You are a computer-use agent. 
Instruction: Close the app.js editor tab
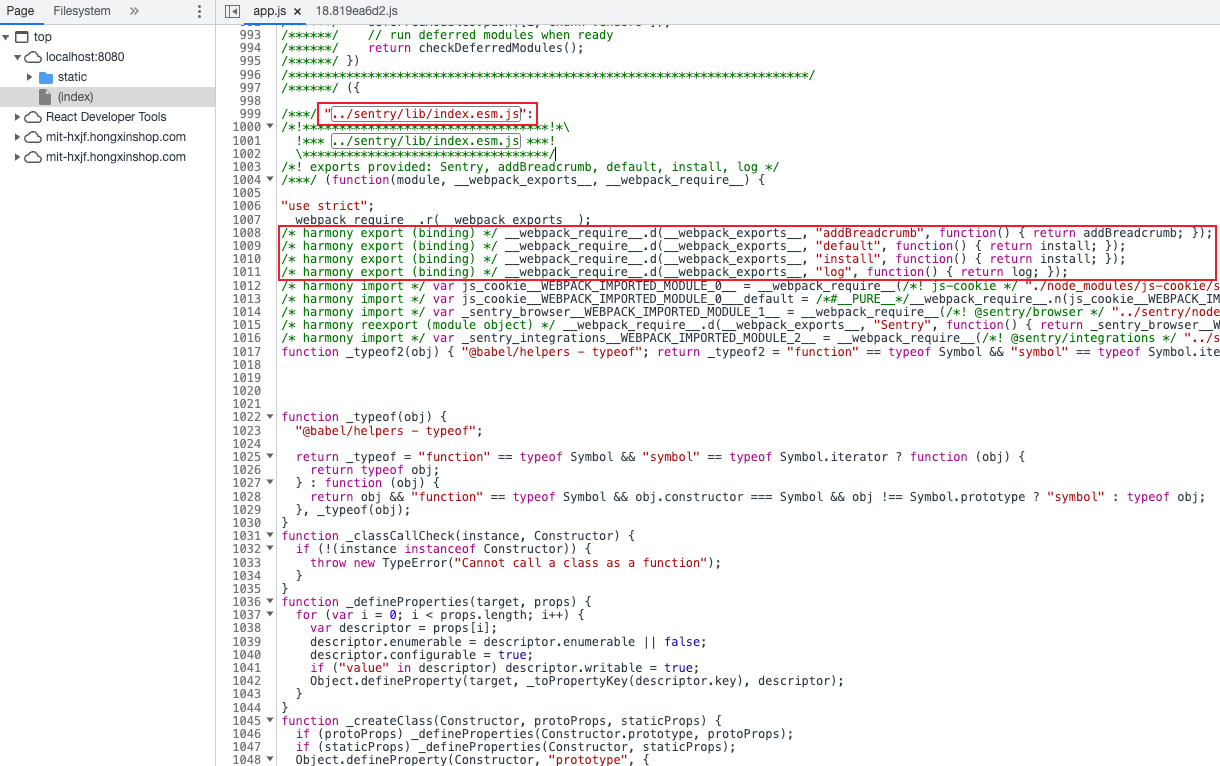[297, 11]
